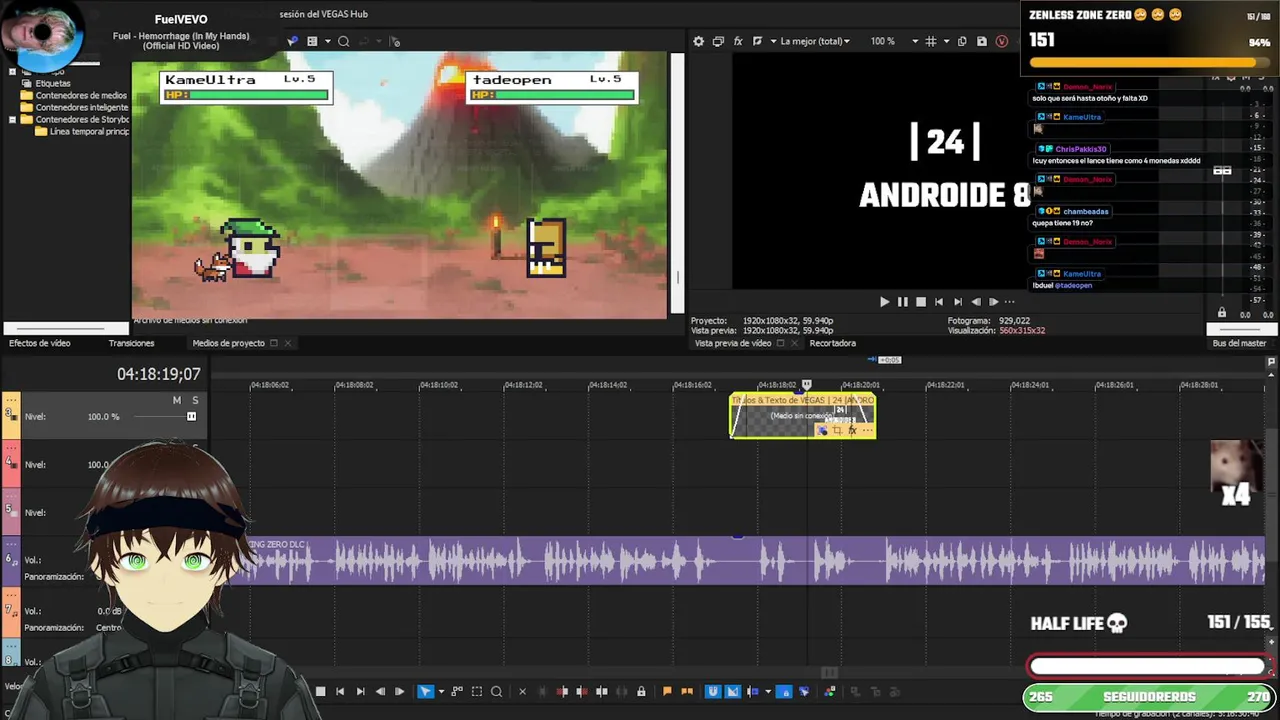Viewport: 1280px width, 720px height.
Task: Insert marker orange flag icon
Action: click(x=667, y=691)
